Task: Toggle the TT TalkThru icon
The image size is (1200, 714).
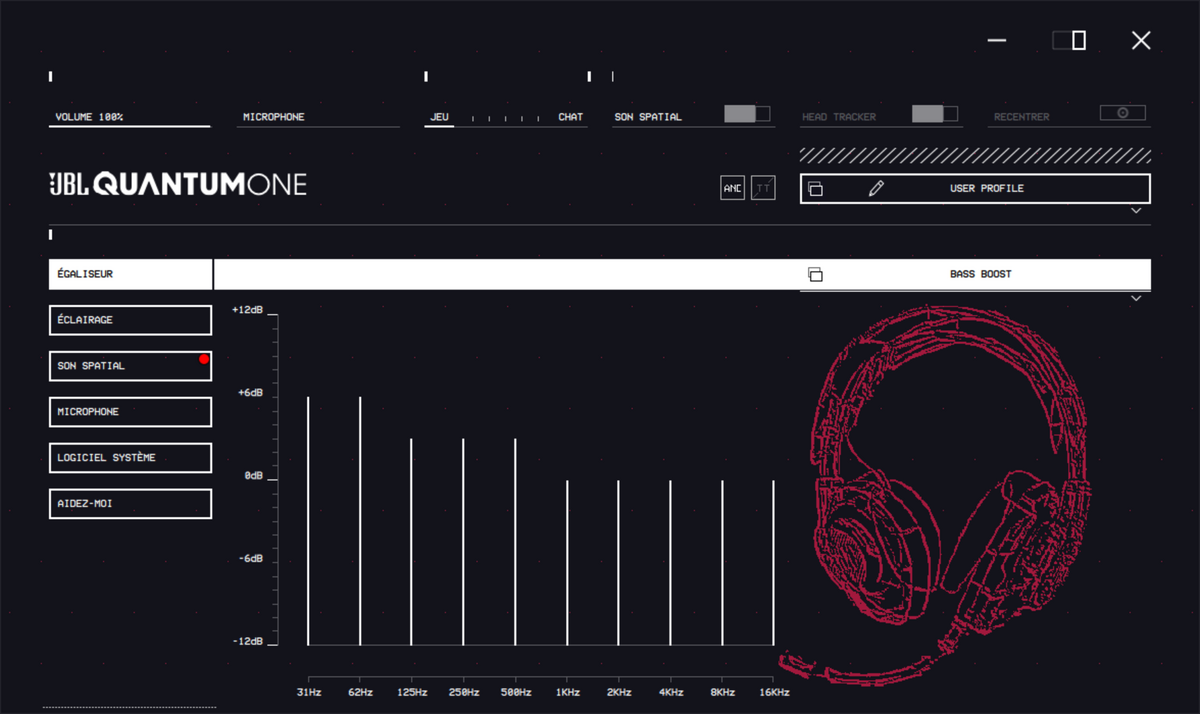Action: [763, 188]
